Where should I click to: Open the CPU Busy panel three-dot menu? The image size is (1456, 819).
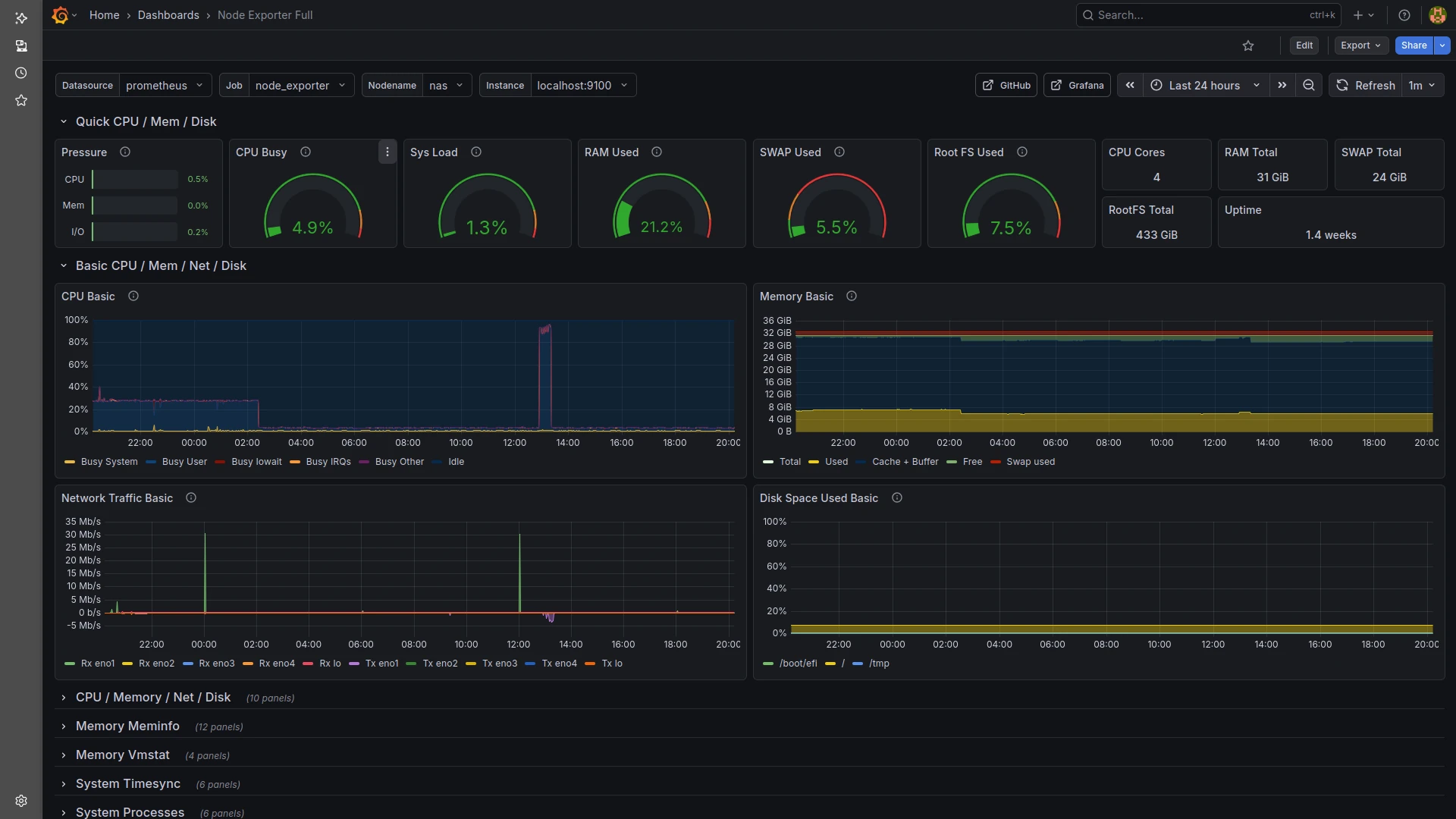click(388, 152)
